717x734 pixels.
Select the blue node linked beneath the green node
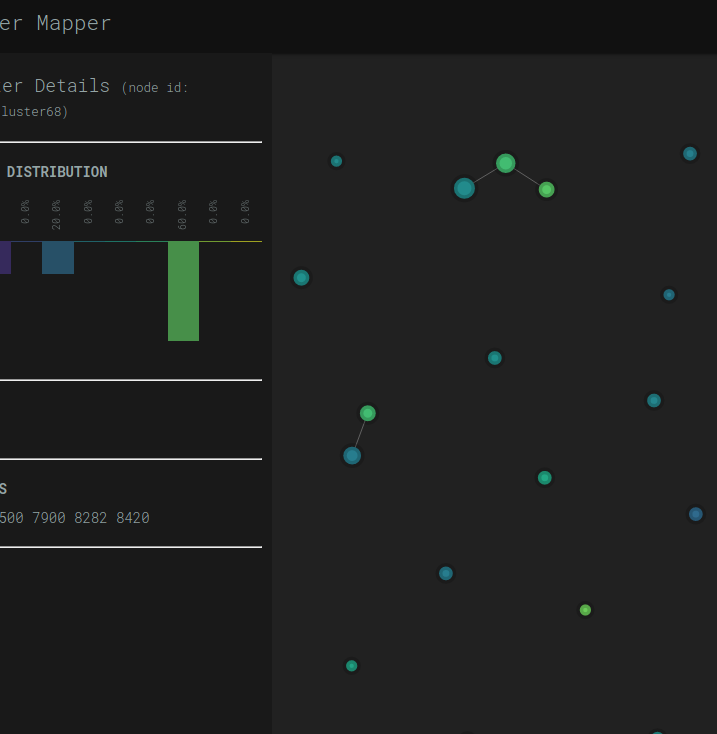352,455
